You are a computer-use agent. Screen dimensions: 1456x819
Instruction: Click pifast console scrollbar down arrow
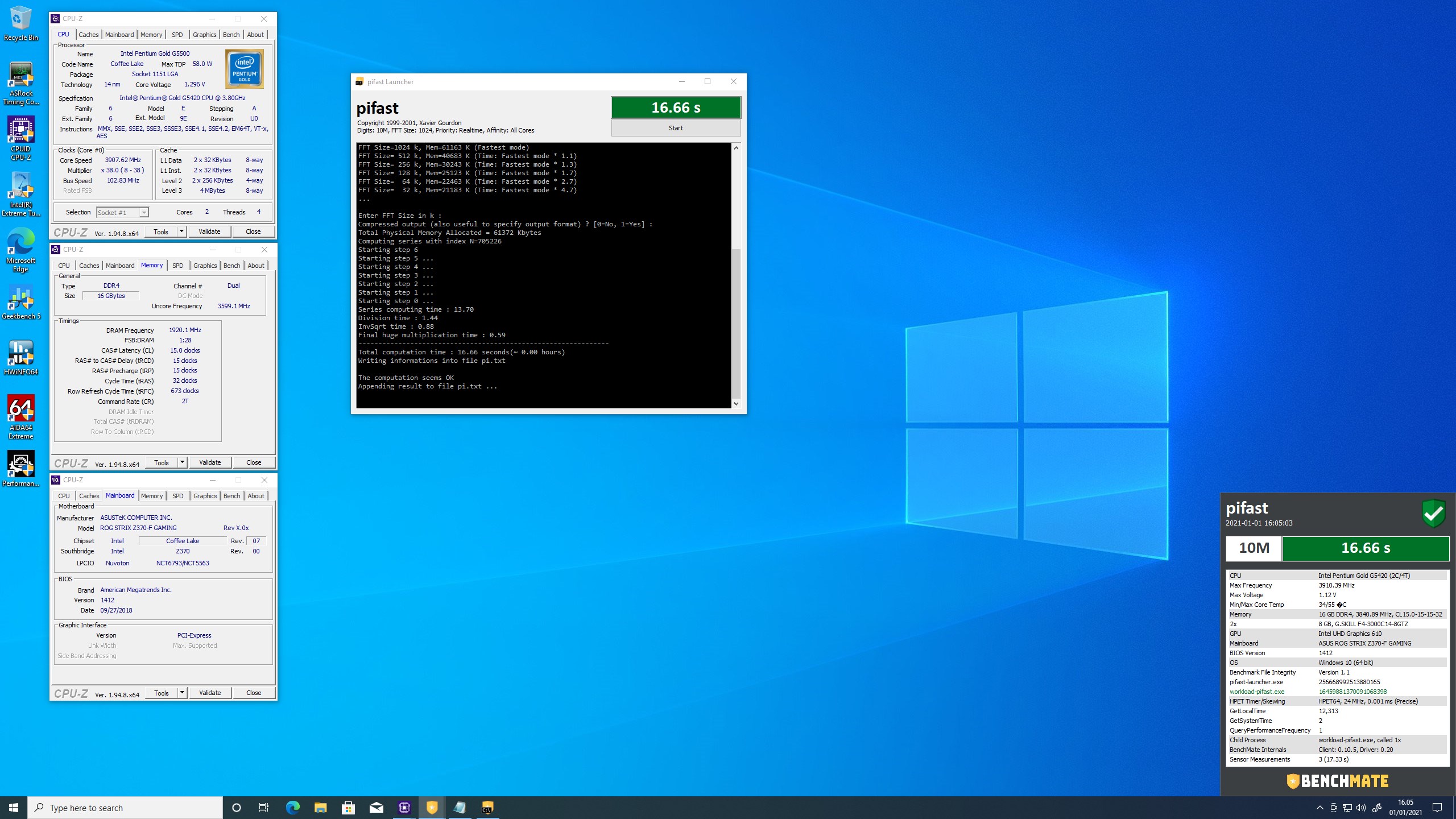click(736, 403)
